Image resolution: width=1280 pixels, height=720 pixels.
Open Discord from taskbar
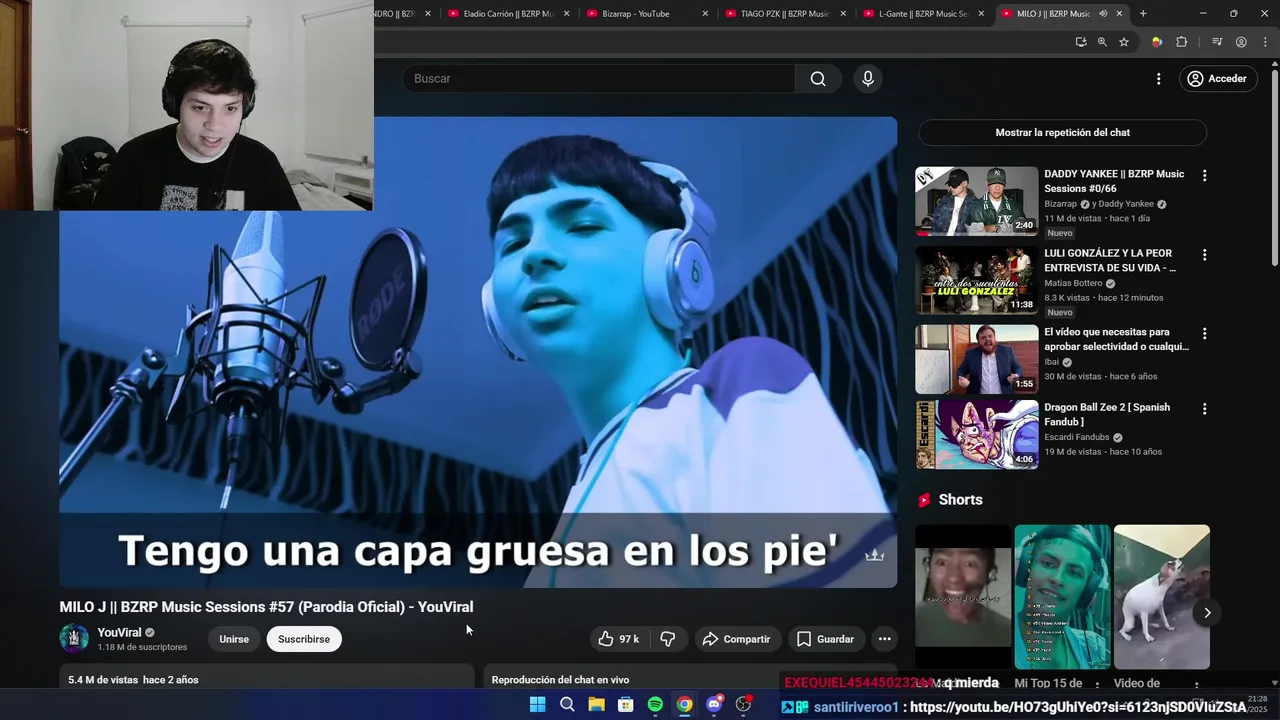click(x=714, y=705)
